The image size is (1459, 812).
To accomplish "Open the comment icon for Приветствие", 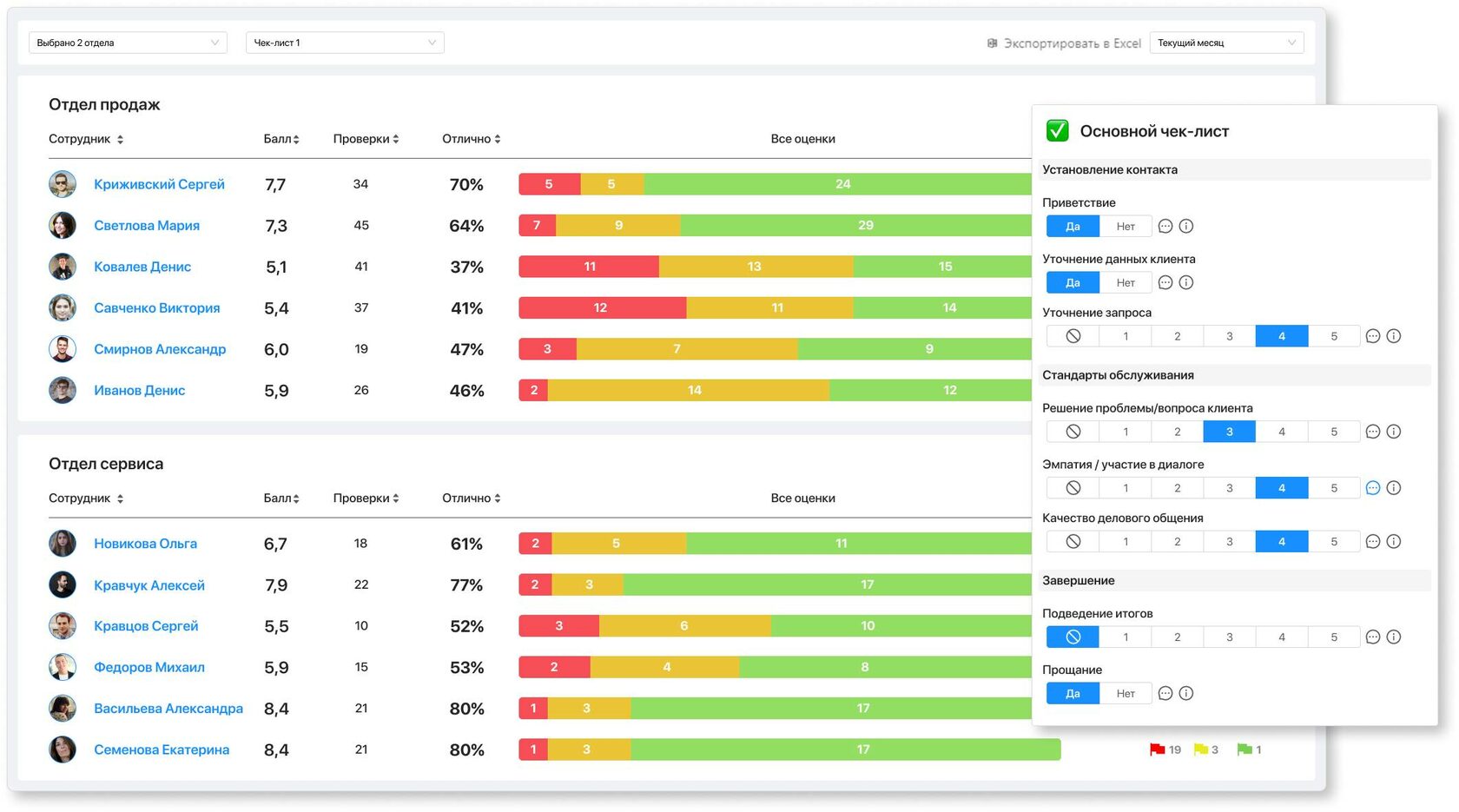I will point(1165,227).
